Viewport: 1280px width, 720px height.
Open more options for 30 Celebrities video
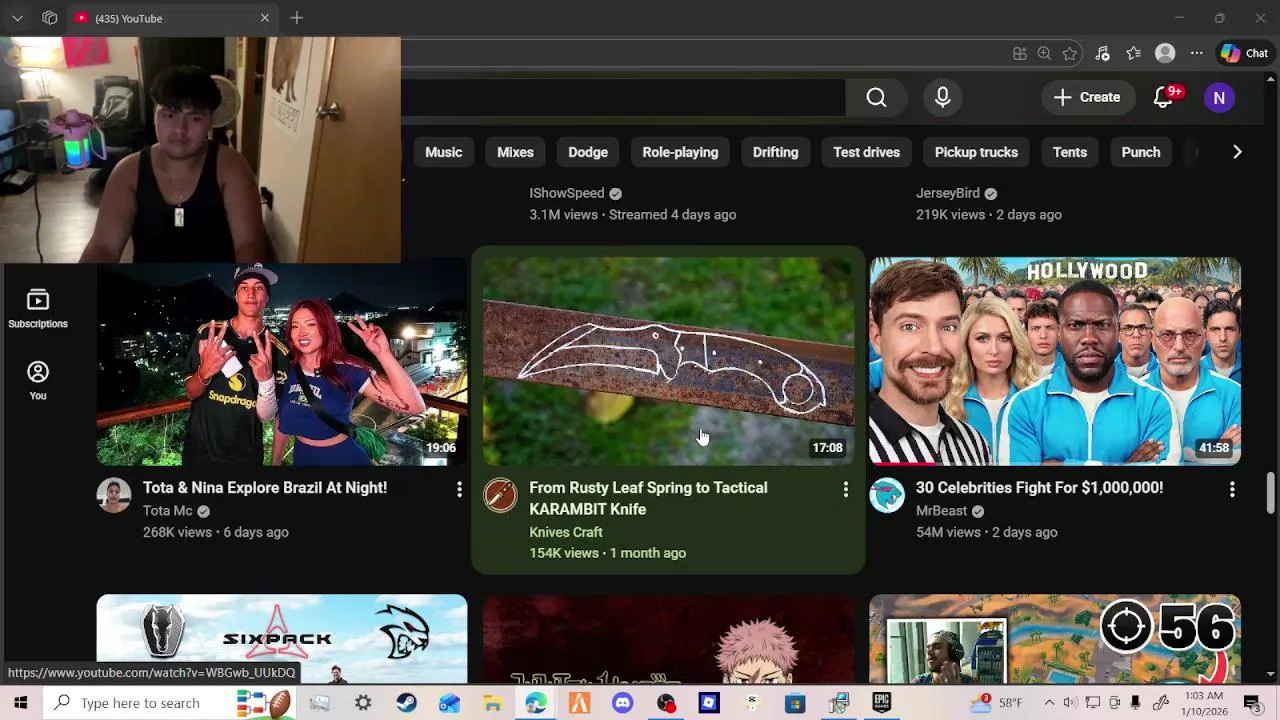(x=1231, y=489)
